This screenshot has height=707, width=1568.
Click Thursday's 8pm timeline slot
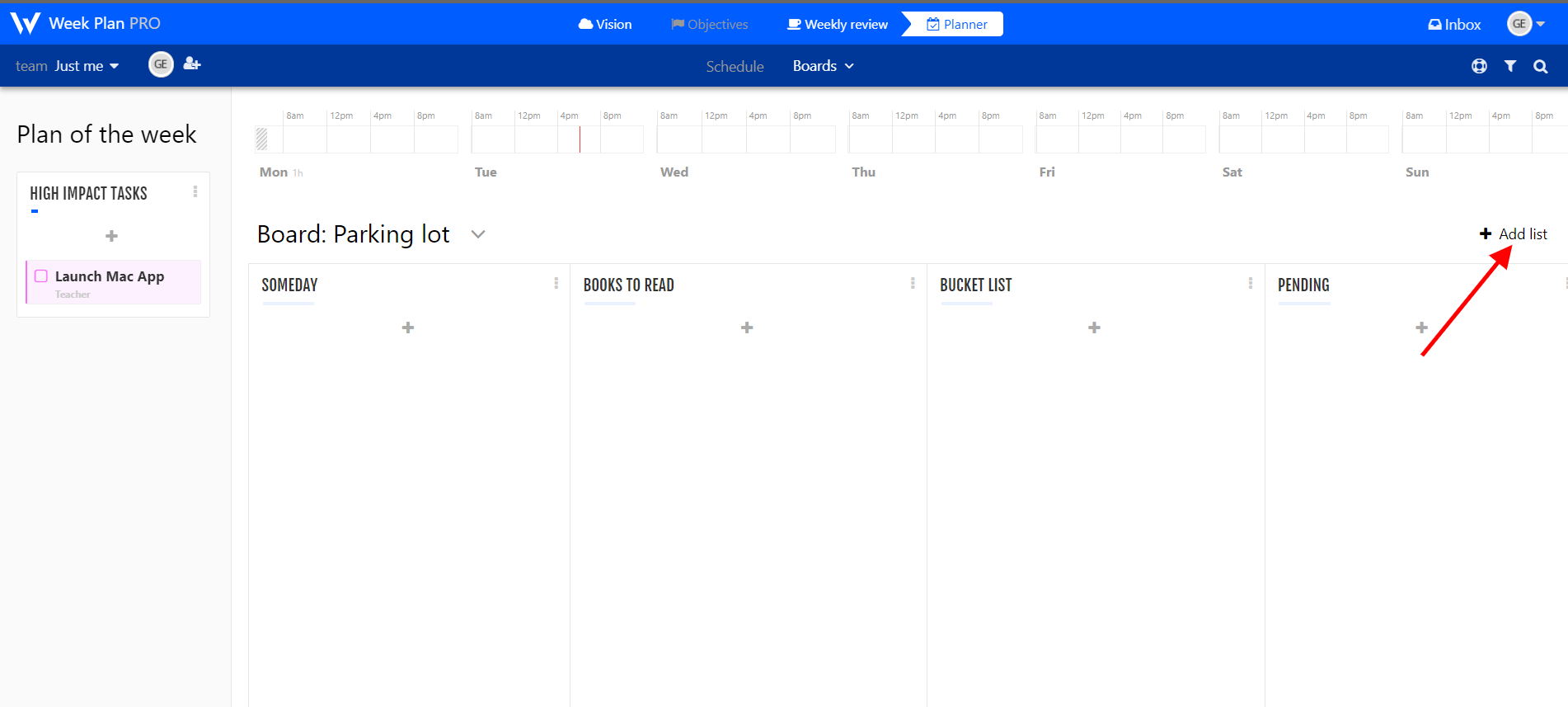click(1001, 139)
